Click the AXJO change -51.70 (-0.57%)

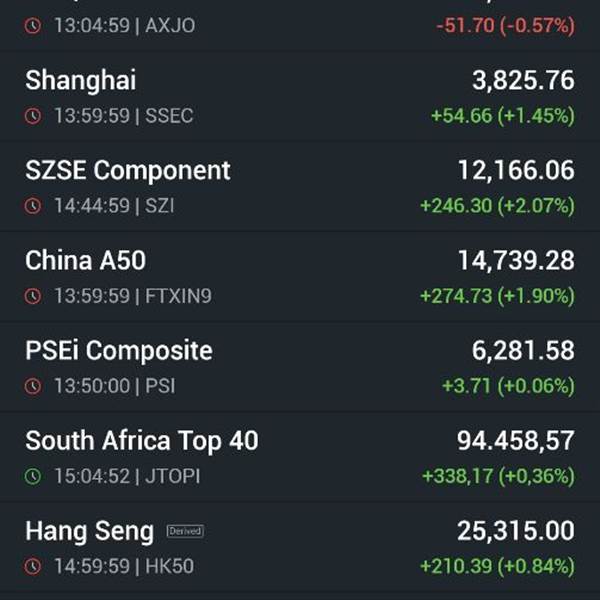coord(505,26)
